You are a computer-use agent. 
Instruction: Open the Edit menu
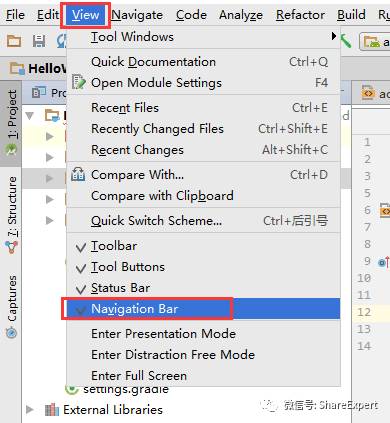[47, 15]
